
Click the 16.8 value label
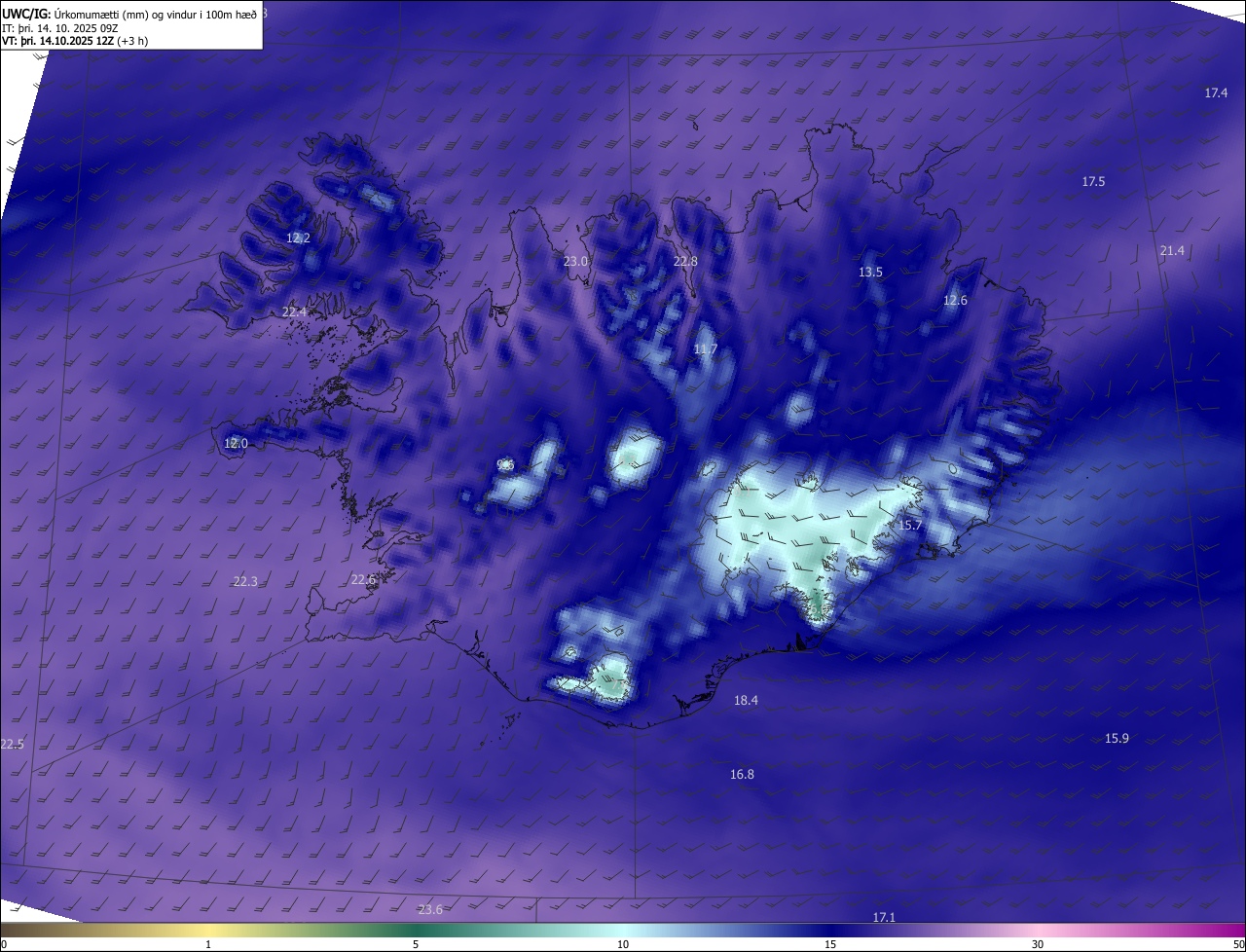742,775
